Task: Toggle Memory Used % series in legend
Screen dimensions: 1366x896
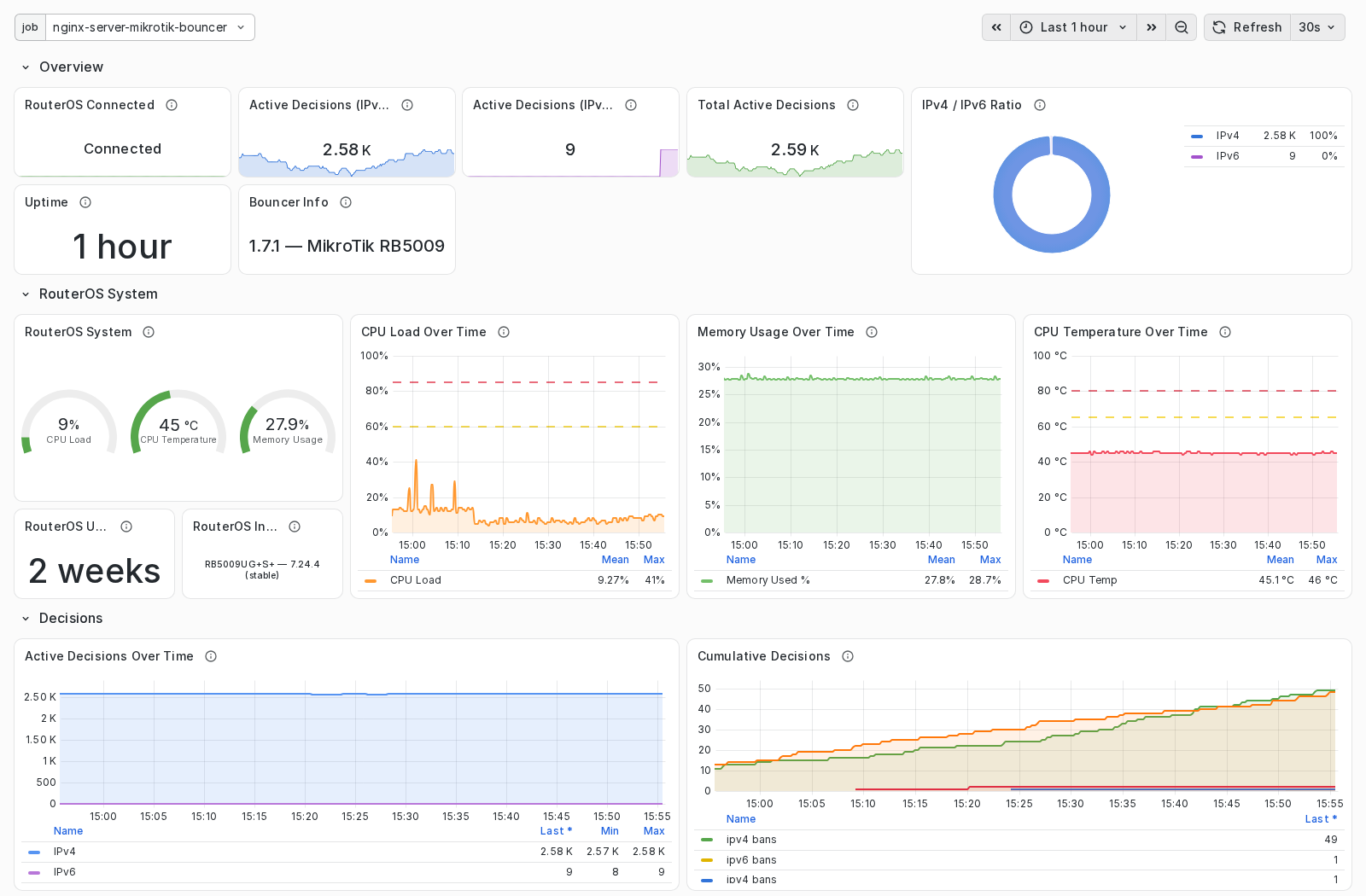Action: (x=768, y=580)
